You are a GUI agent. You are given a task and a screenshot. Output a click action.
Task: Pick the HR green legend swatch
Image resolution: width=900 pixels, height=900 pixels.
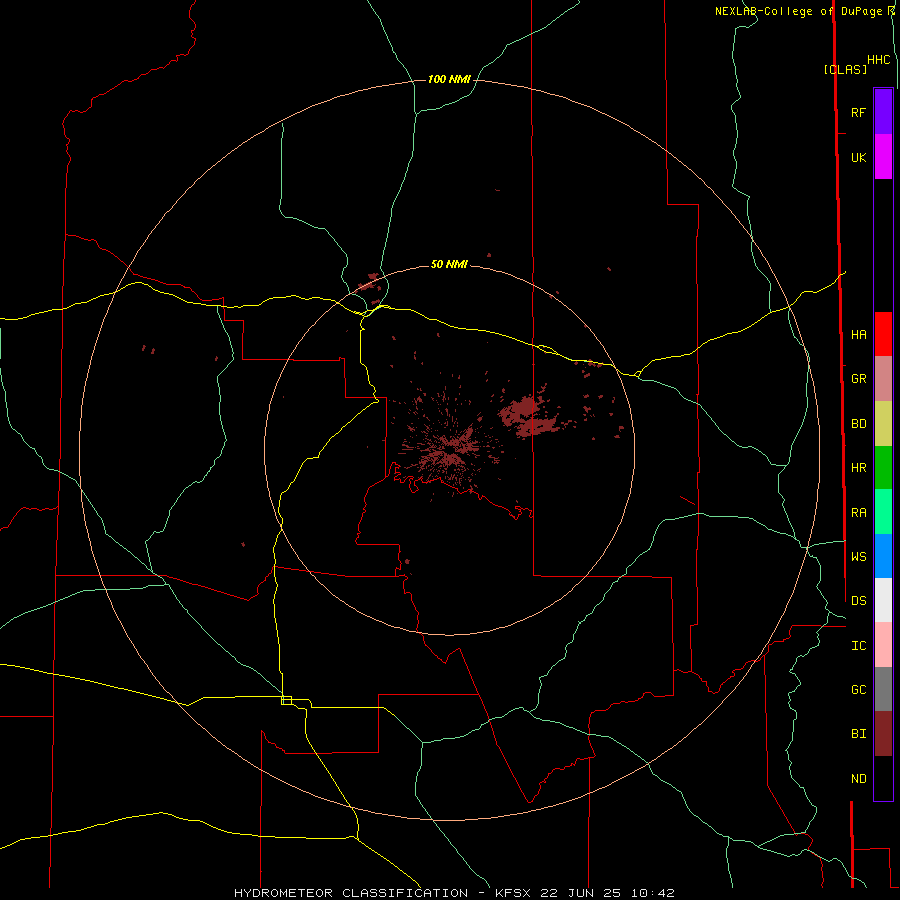point(883,467)
